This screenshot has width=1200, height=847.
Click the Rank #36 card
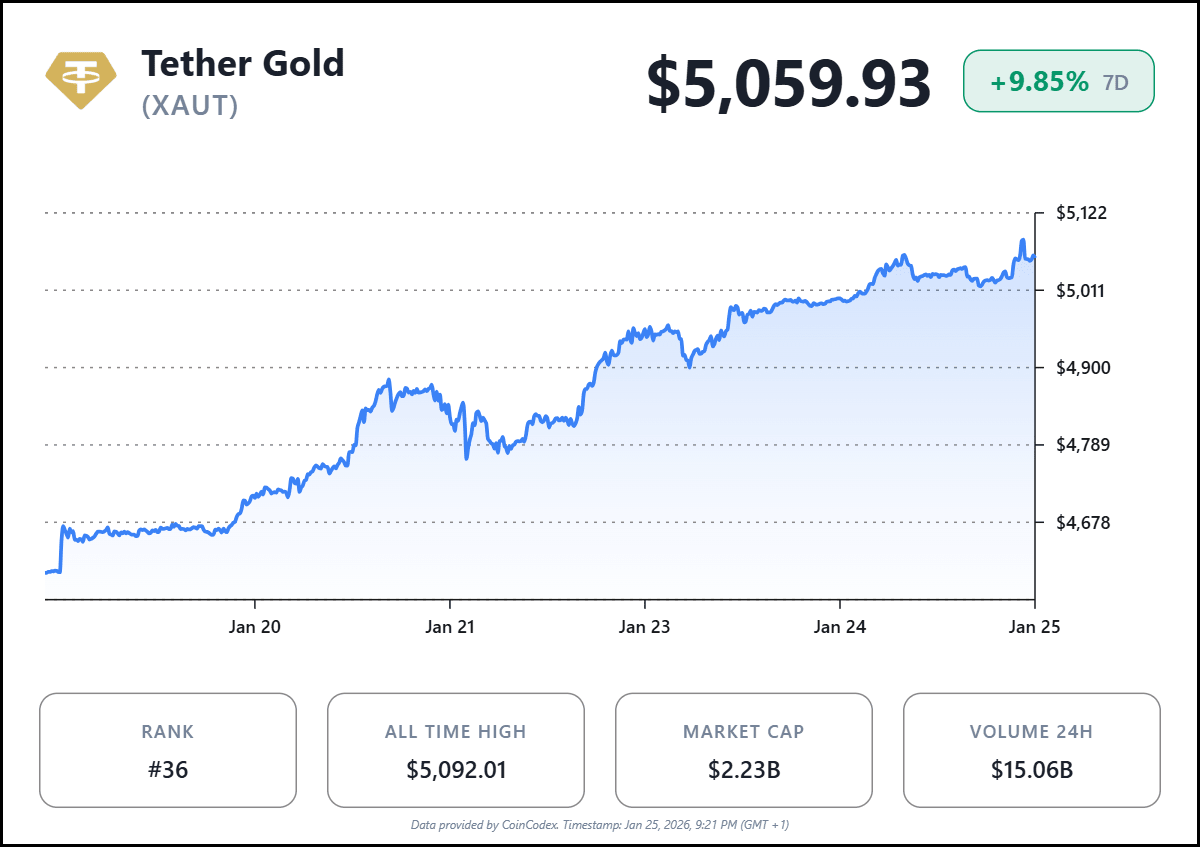168,750
